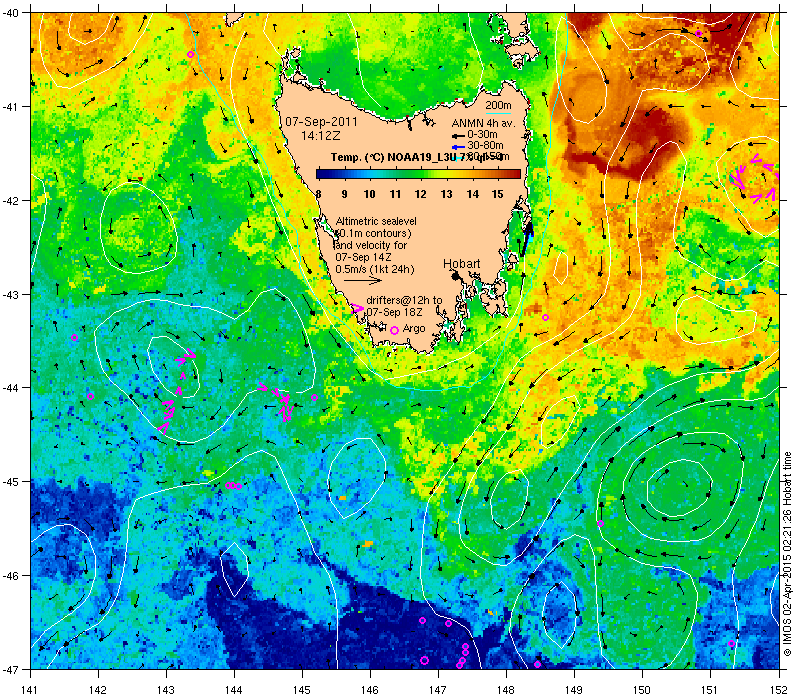Click the colorbar tick label '12'
The image size is (800, 700).
coord(420,194)
